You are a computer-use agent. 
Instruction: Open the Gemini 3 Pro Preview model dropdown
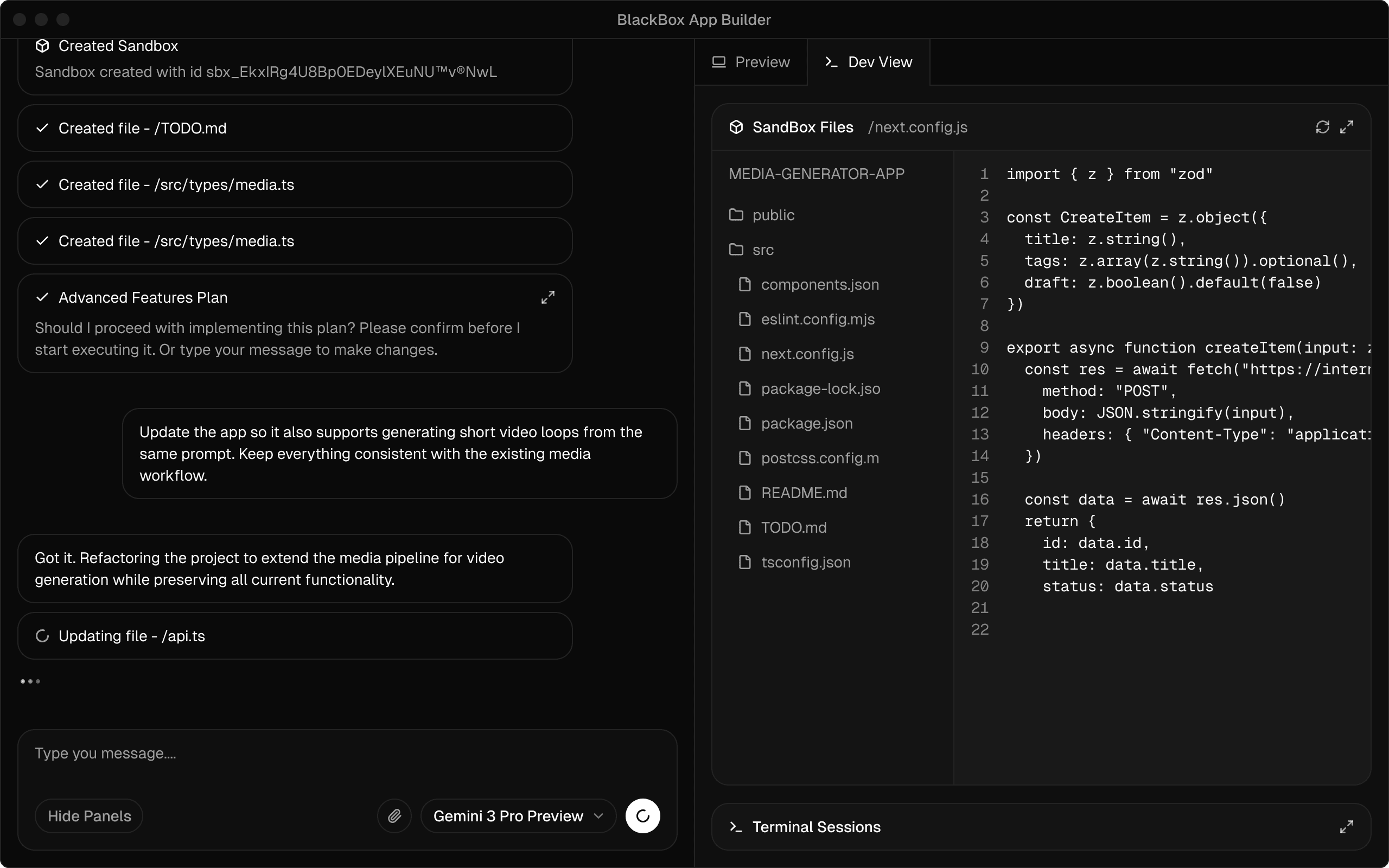coord(518,816)
